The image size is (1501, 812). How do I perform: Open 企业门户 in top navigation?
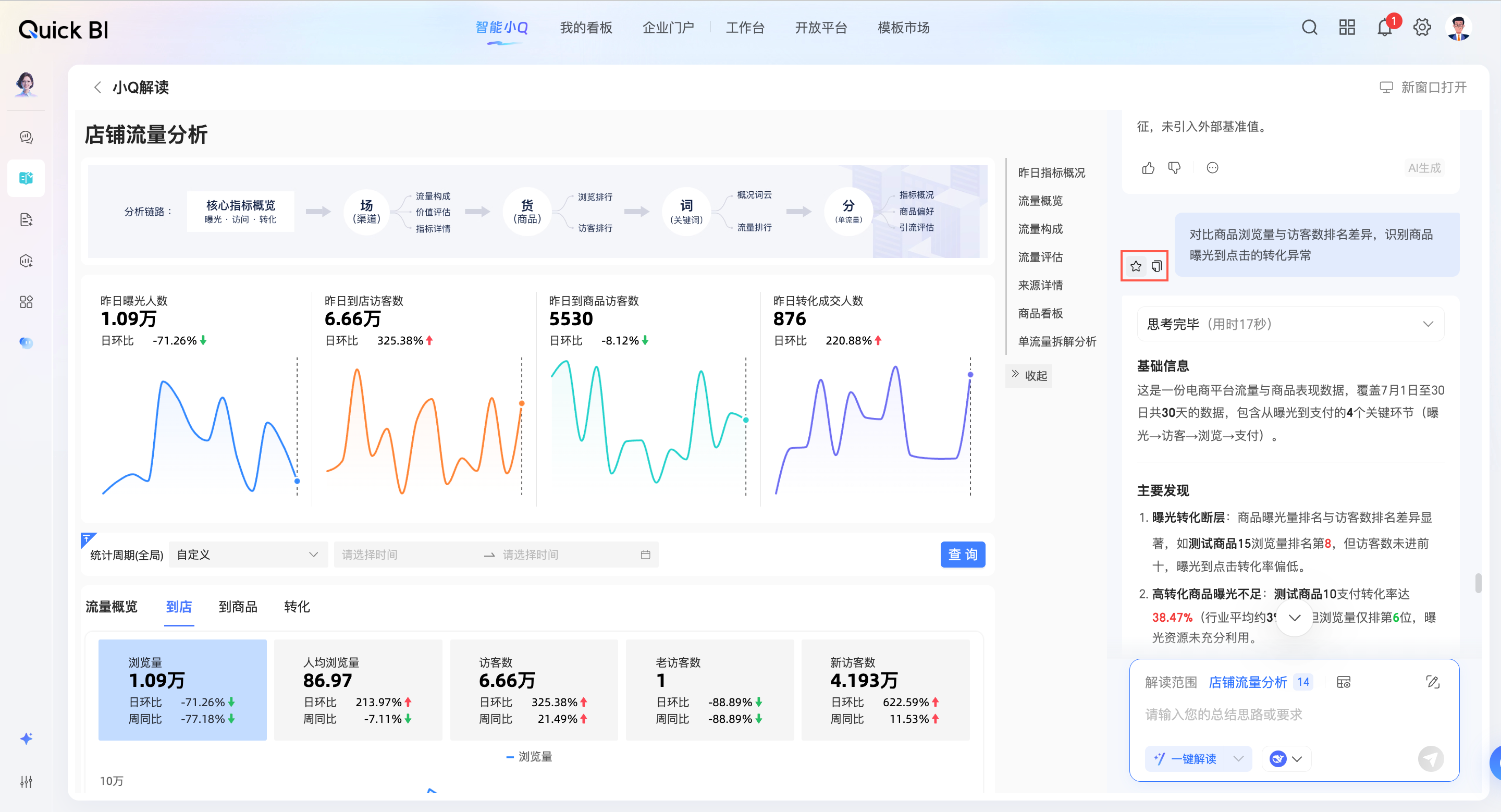pyautogui.click(x=668, y=28)
